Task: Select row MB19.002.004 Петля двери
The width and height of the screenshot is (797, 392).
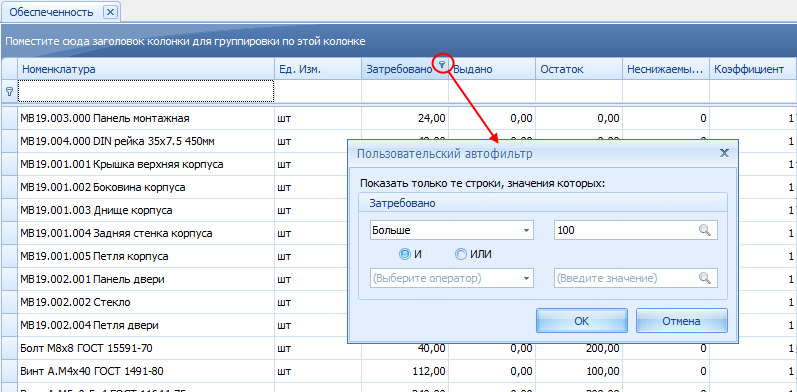Action: click(x=146, y=325)
